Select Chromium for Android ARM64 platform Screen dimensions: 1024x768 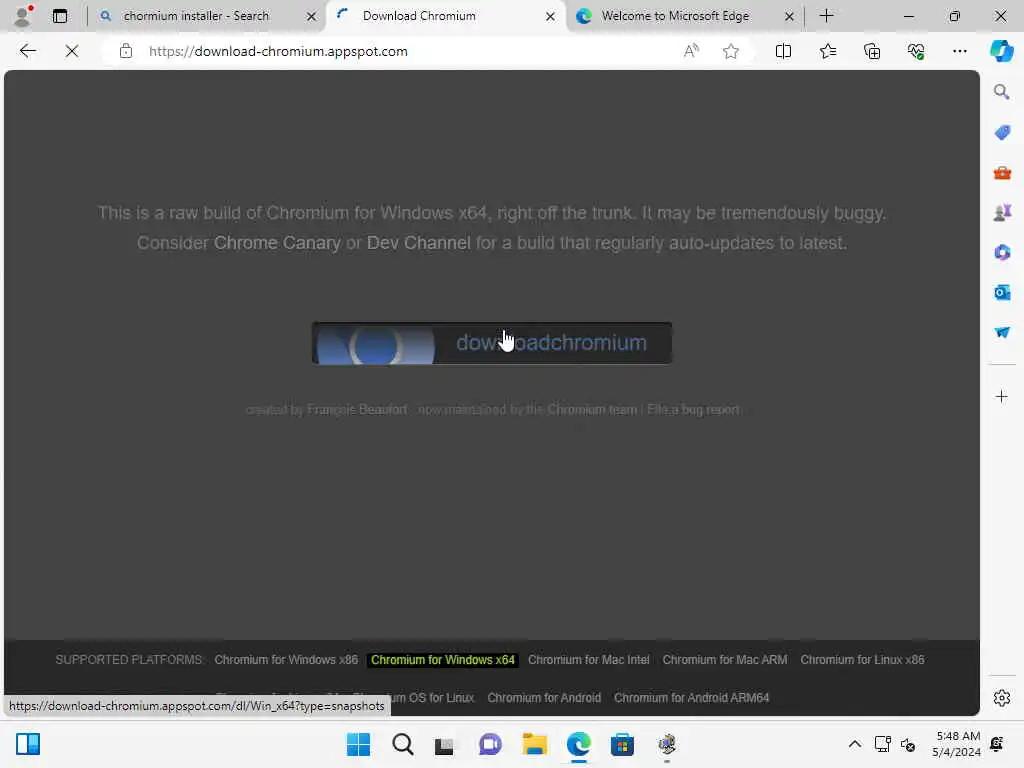coord(692,697)
